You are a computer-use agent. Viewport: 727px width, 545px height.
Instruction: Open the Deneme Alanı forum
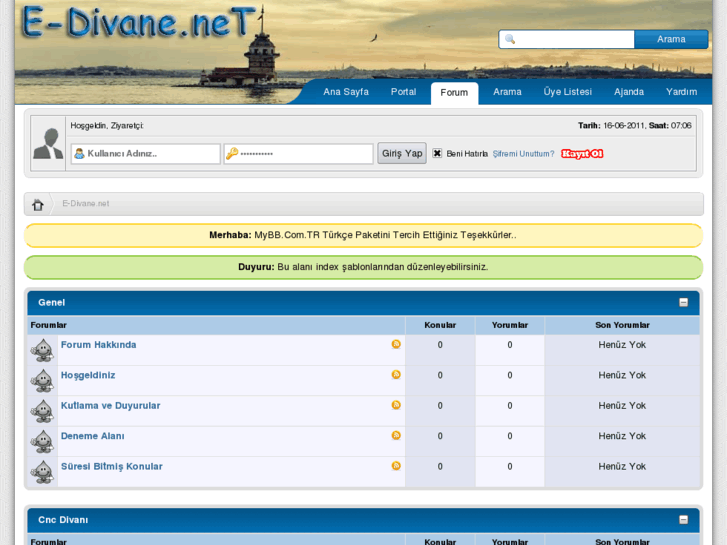point(93,436)
